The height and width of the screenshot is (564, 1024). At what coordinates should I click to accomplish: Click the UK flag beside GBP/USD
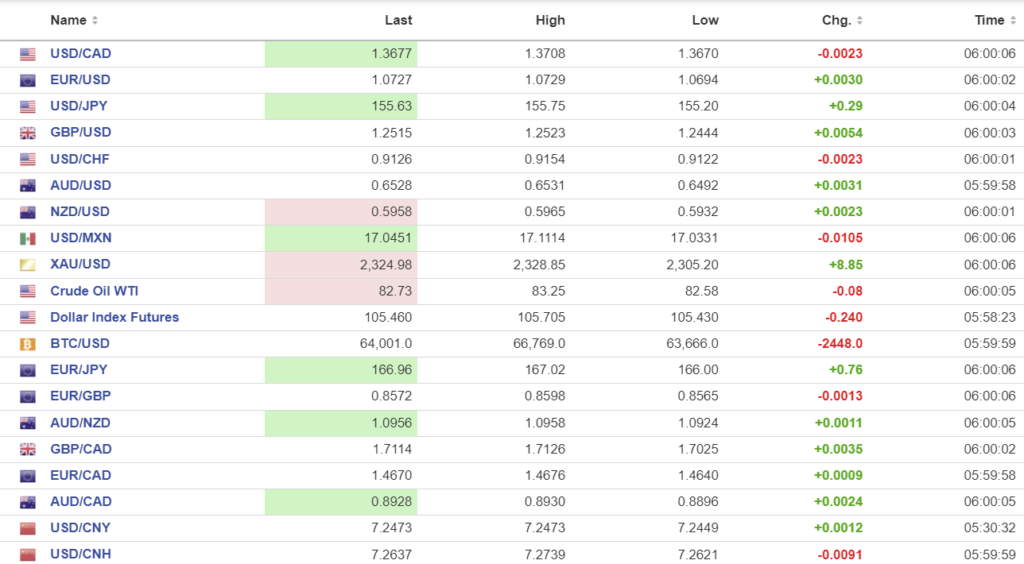28,133
